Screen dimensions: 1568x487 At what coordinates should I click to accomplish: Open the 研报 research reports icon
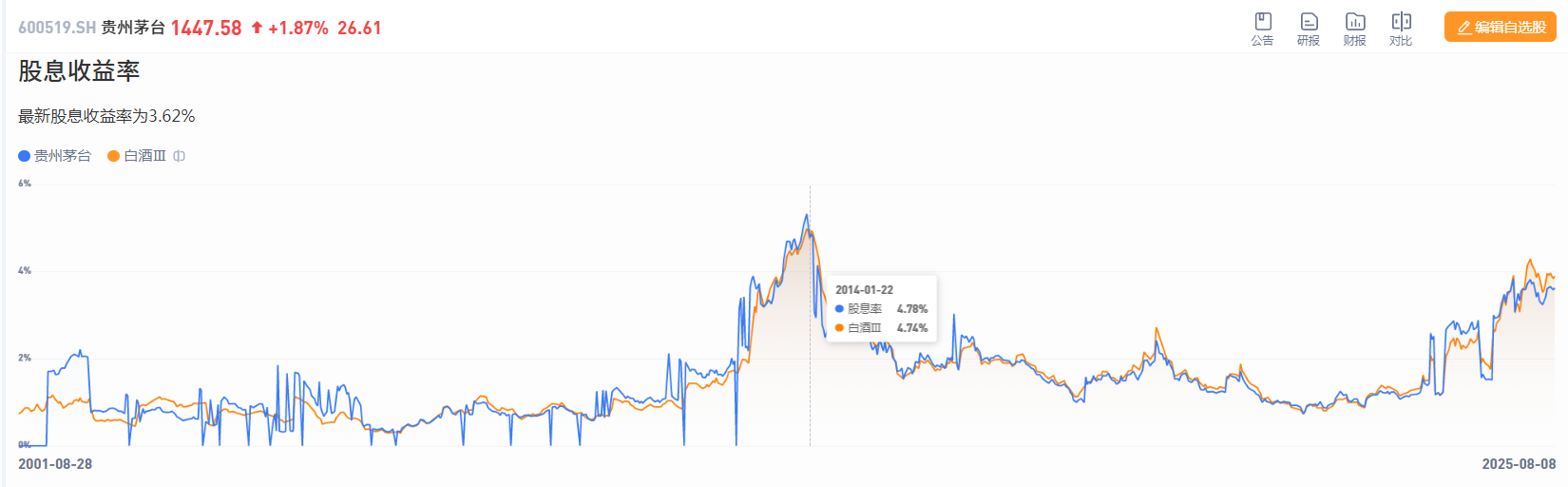click(1309, 28)
